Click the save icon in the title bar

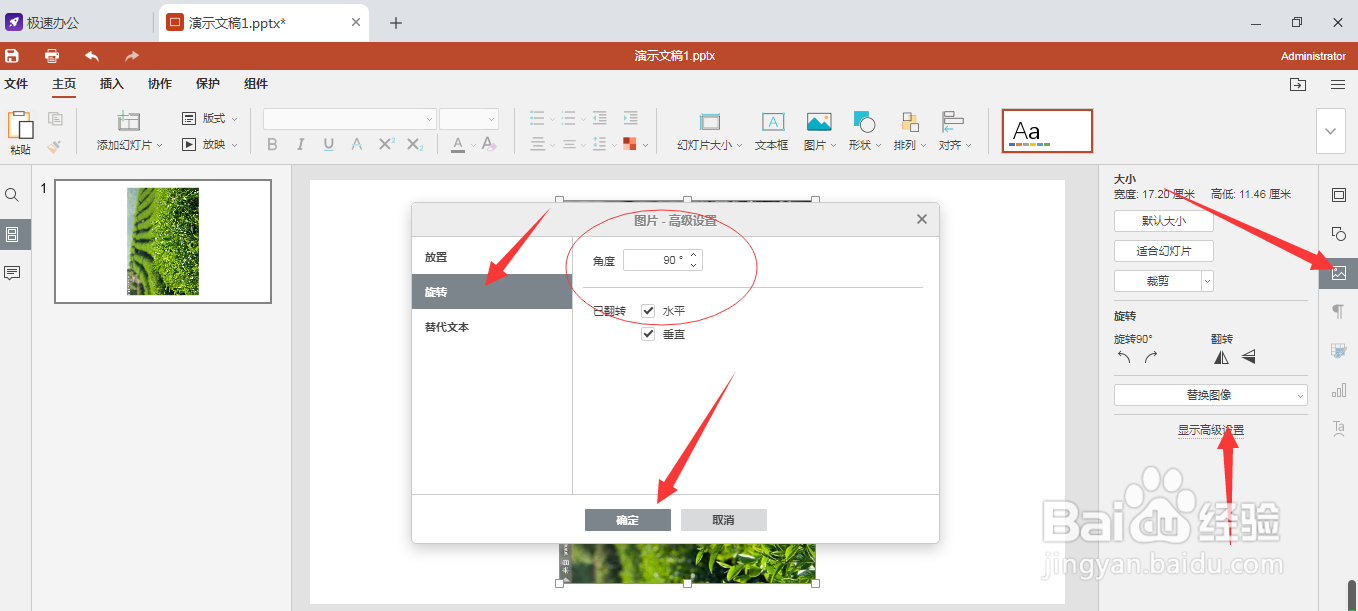pyautogui.click(x=12, y=56)
